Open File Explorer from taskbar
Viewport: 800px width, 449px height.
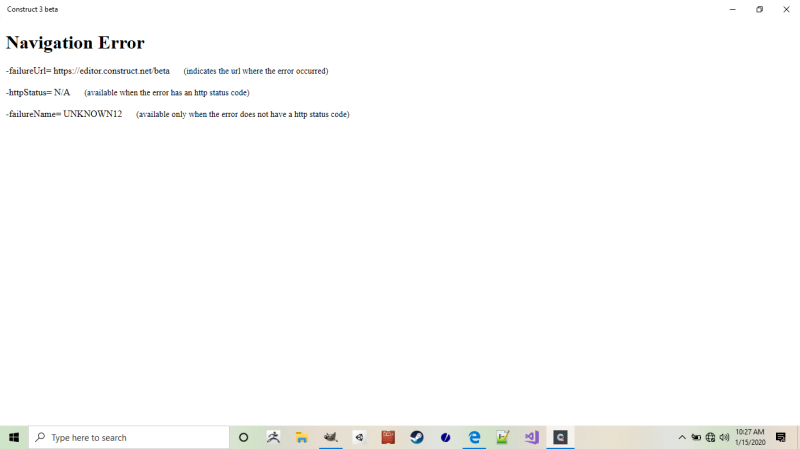coord(302,437)
